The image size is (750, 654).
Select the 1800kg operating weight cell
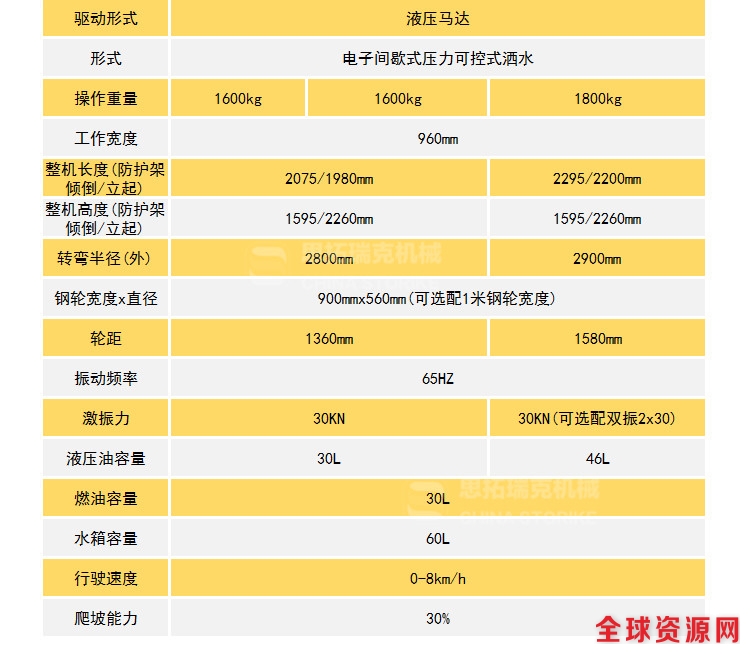(x=597, y=98)
